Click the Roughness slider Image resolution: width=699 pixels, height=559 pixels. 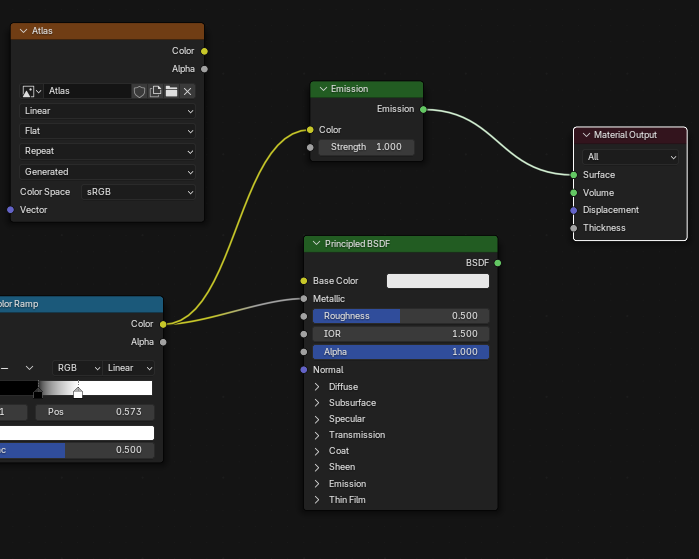pos(400,316)
